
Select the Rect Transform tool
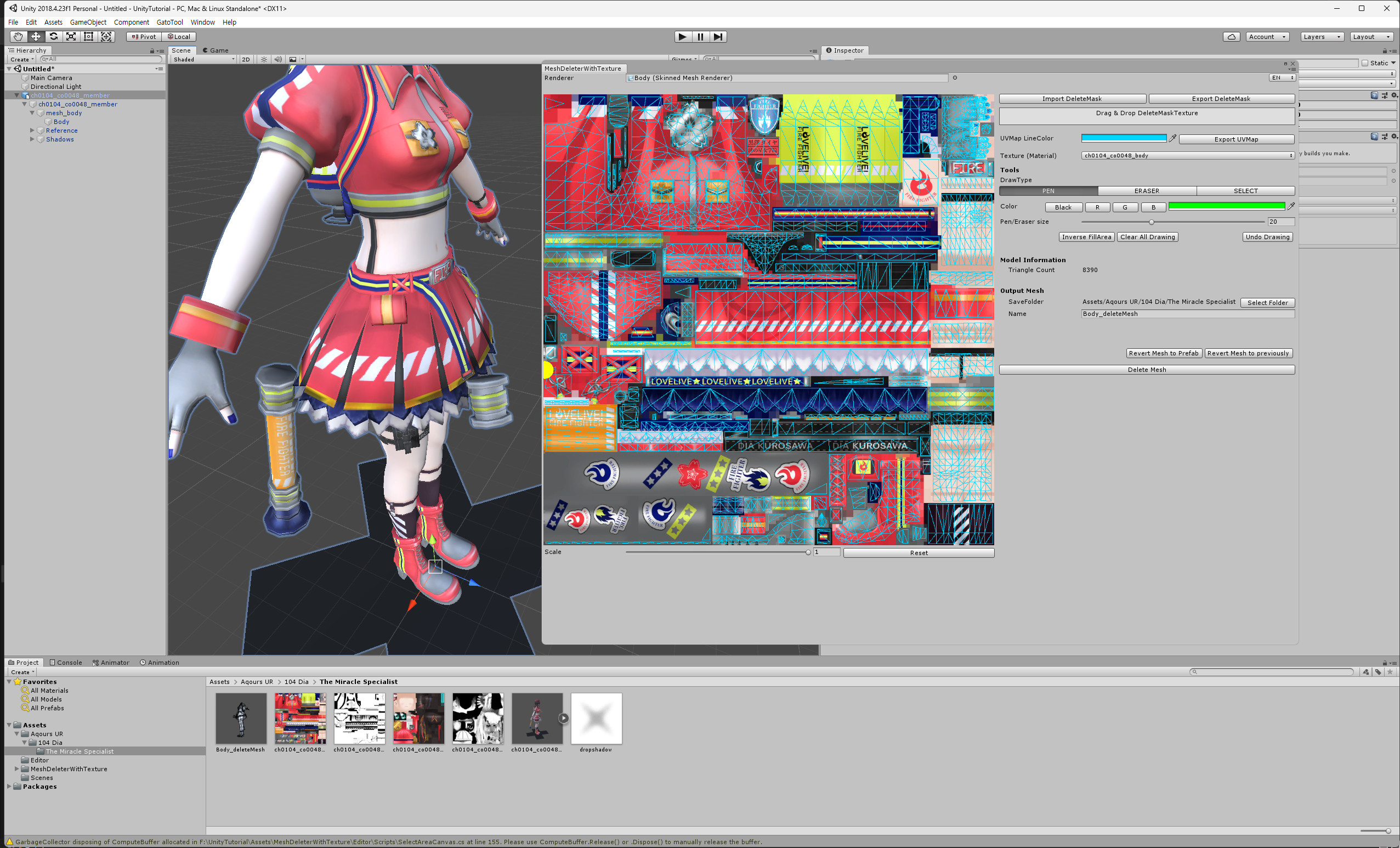point(89,37)
